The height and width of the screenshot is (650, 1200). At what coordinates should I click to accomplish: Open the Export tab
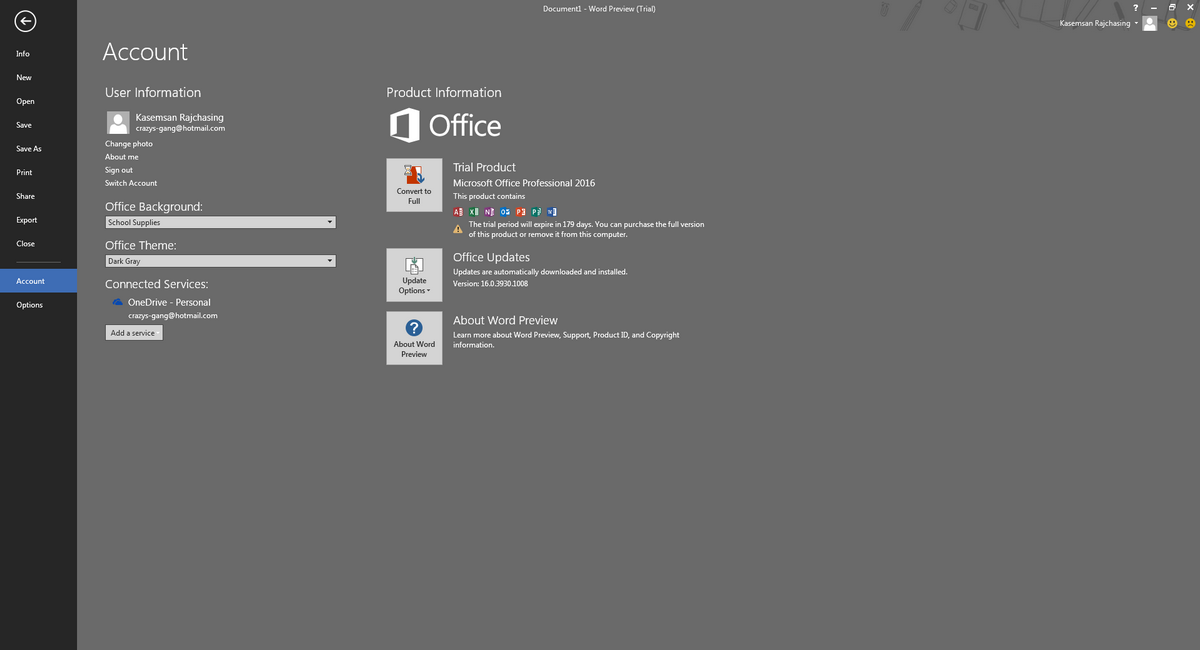pos(38,220)
